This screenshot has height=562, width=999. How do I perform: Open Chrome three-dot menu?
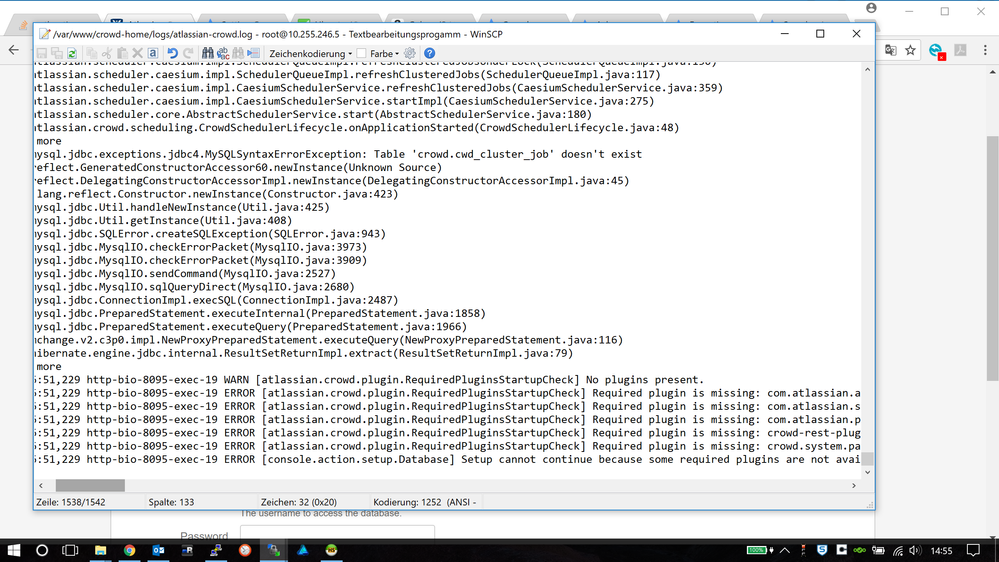(x=985, y=50)
